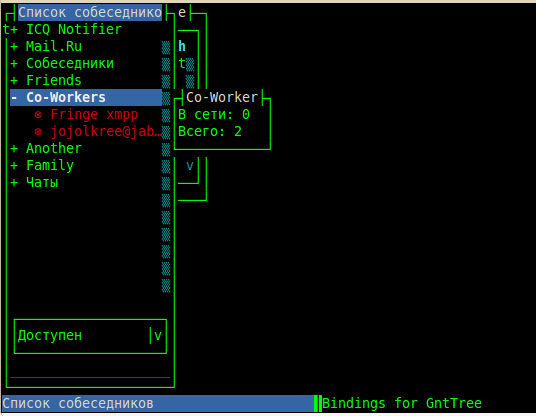Click the Доступен status selector text
Screen dimensions: 536x416
[50, 336]
